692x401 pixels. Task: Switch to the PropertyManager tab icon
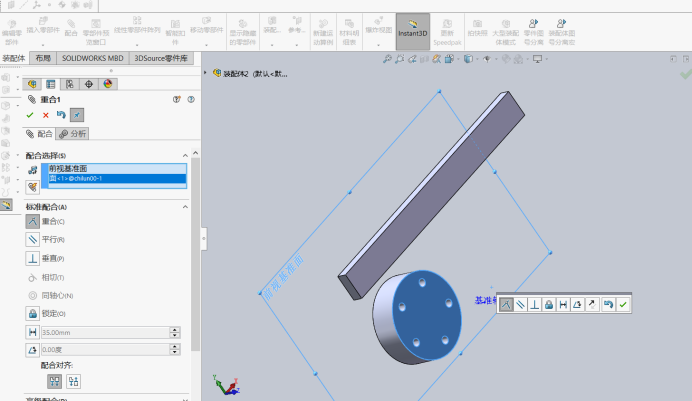pyautogui.click(x=51, y=84)
